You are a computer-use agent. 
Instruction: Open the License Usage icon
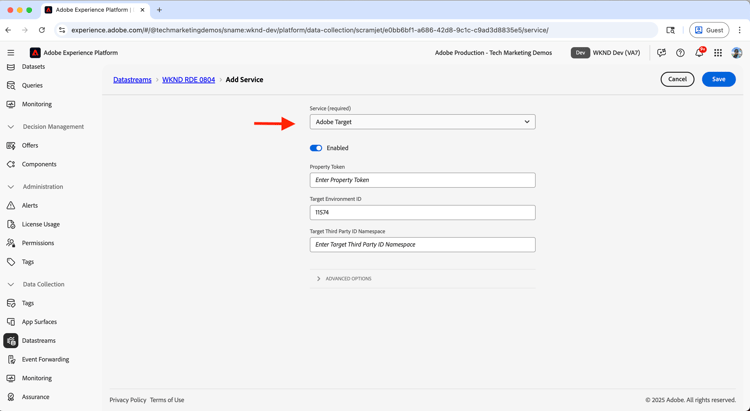click(x=11, y=224)
